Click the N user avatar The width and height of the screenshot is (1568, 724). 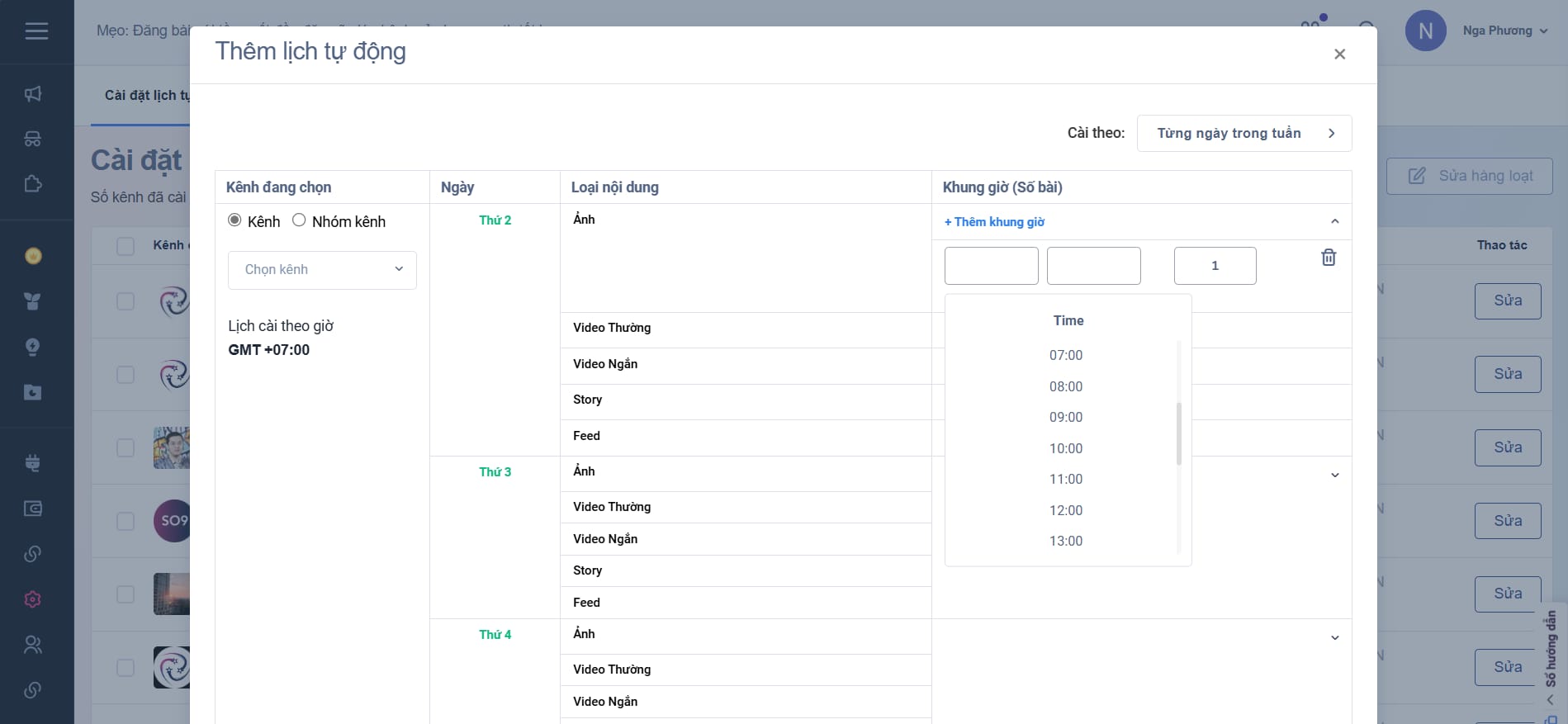[1425, 31]
